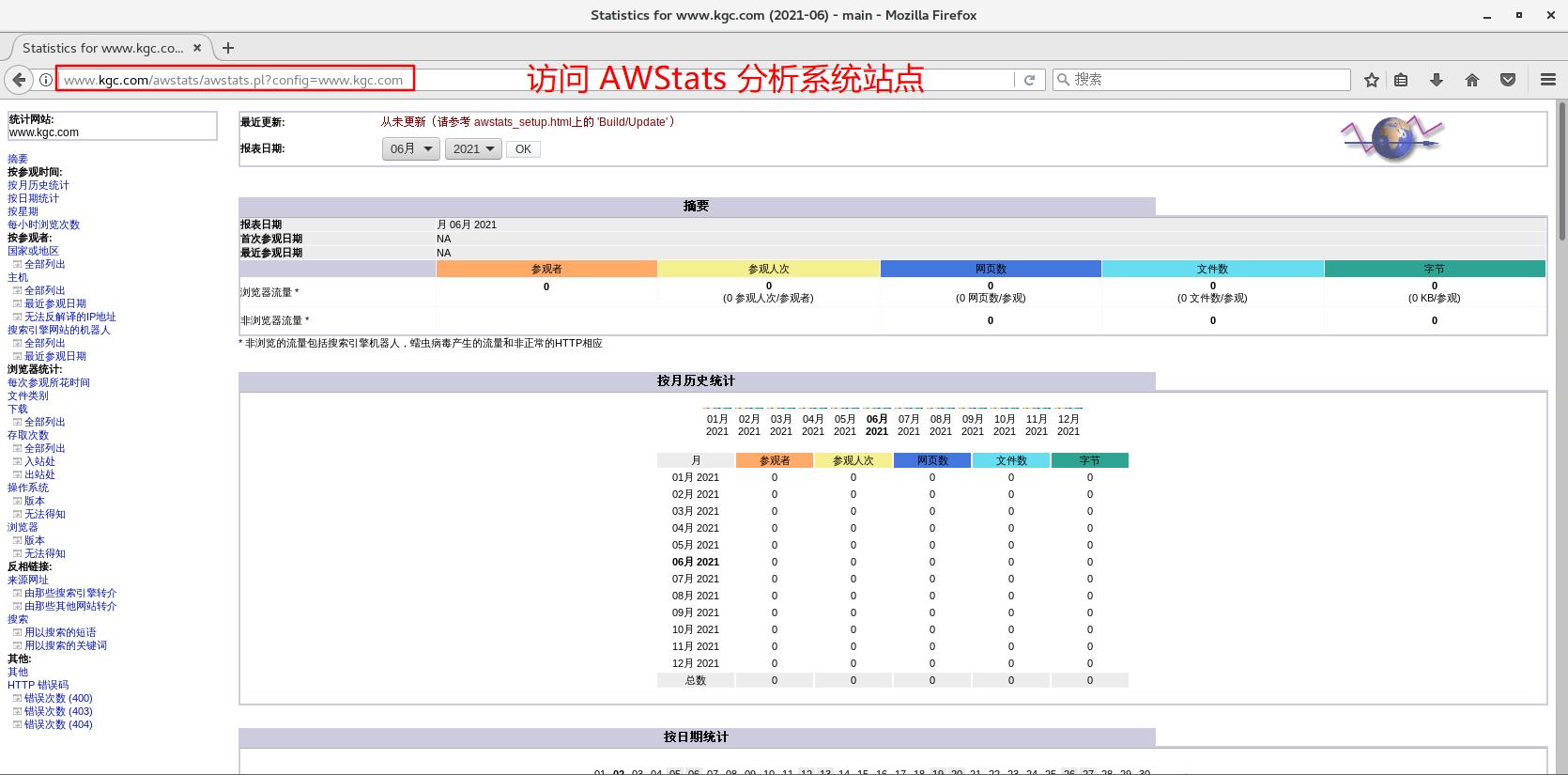Open the 摘要 sidebar link
Image resolution: width=1568 pixels, height=775 pixels.
click(18, 159)
